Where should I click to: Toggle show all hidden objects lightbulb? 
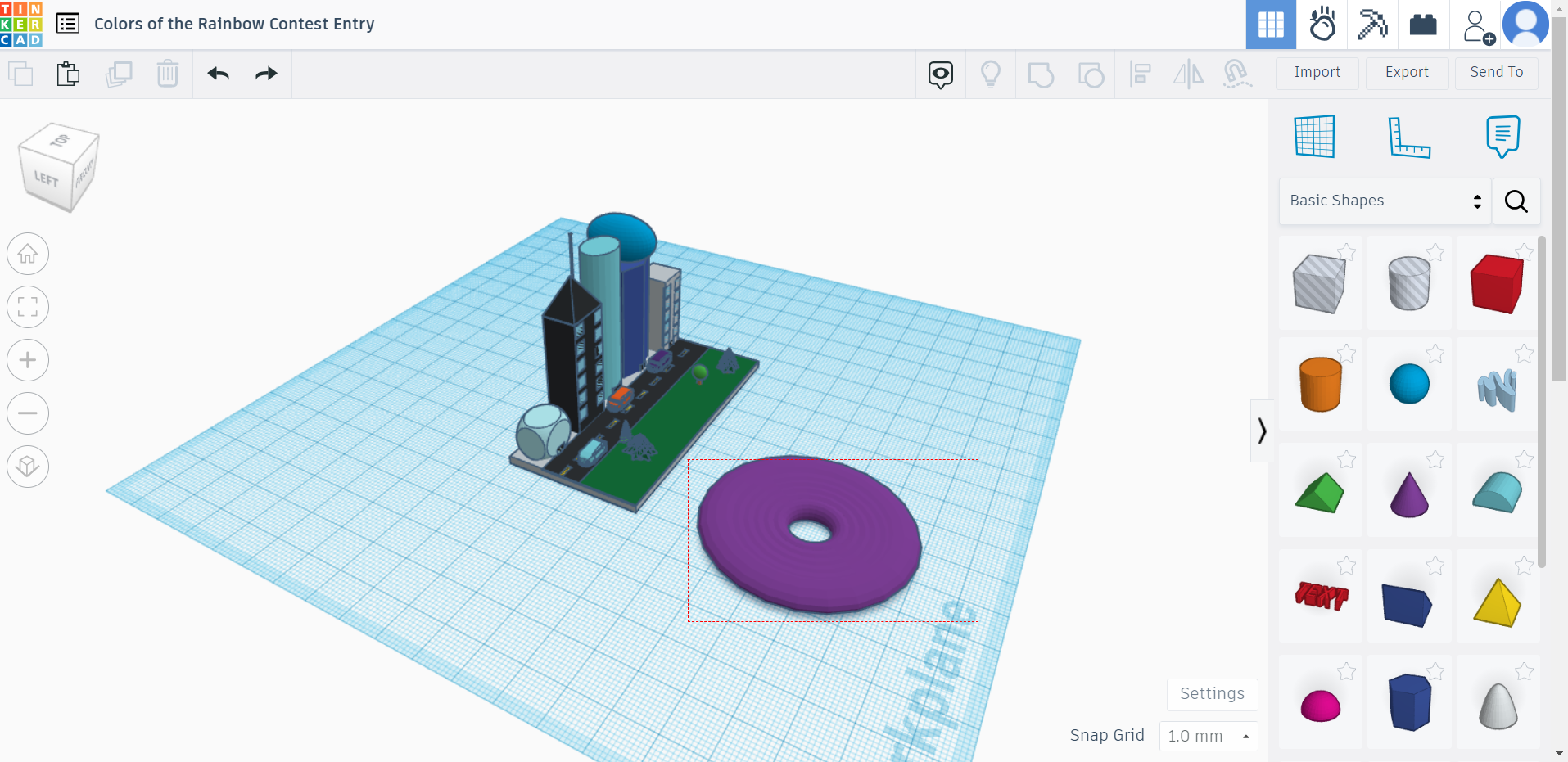pyautogui.click(x=991, y=74)
